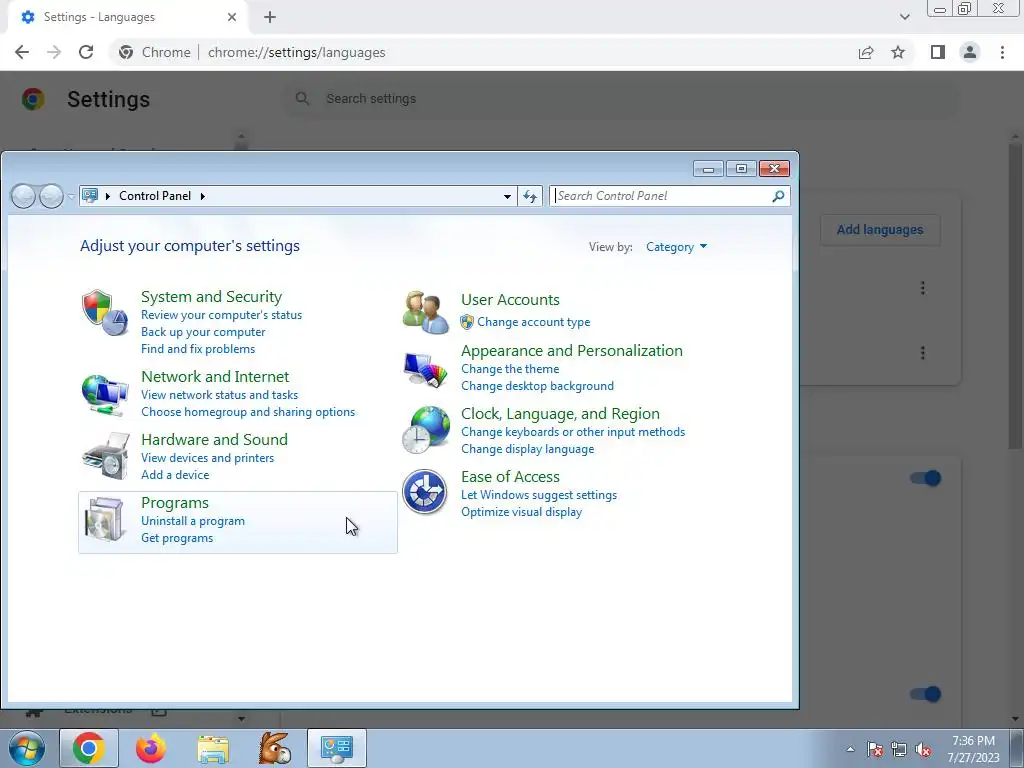Open lower language three-dot menu in Chrome
This screenshot has height=768, width=1024.
click(923, 353)
